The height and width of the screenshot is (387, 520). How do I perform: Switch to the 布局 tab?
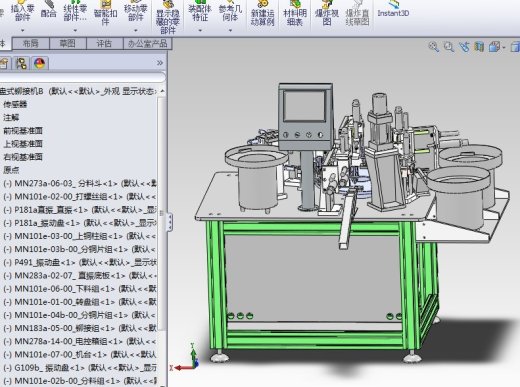pos(31,44)
